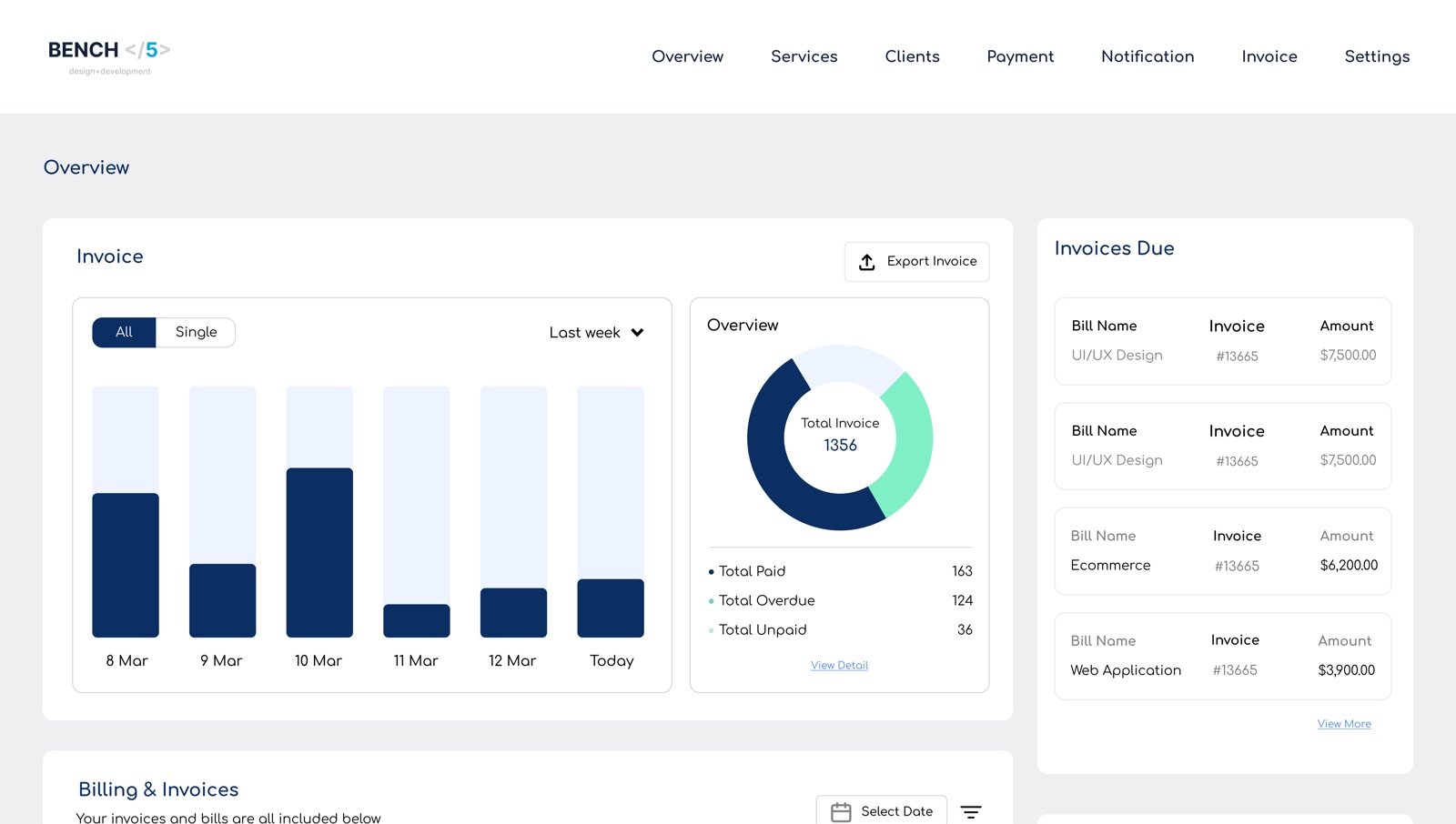Click the Select Date button
The width and height of the screenshot is (1456, 824).
pos(881,811)
